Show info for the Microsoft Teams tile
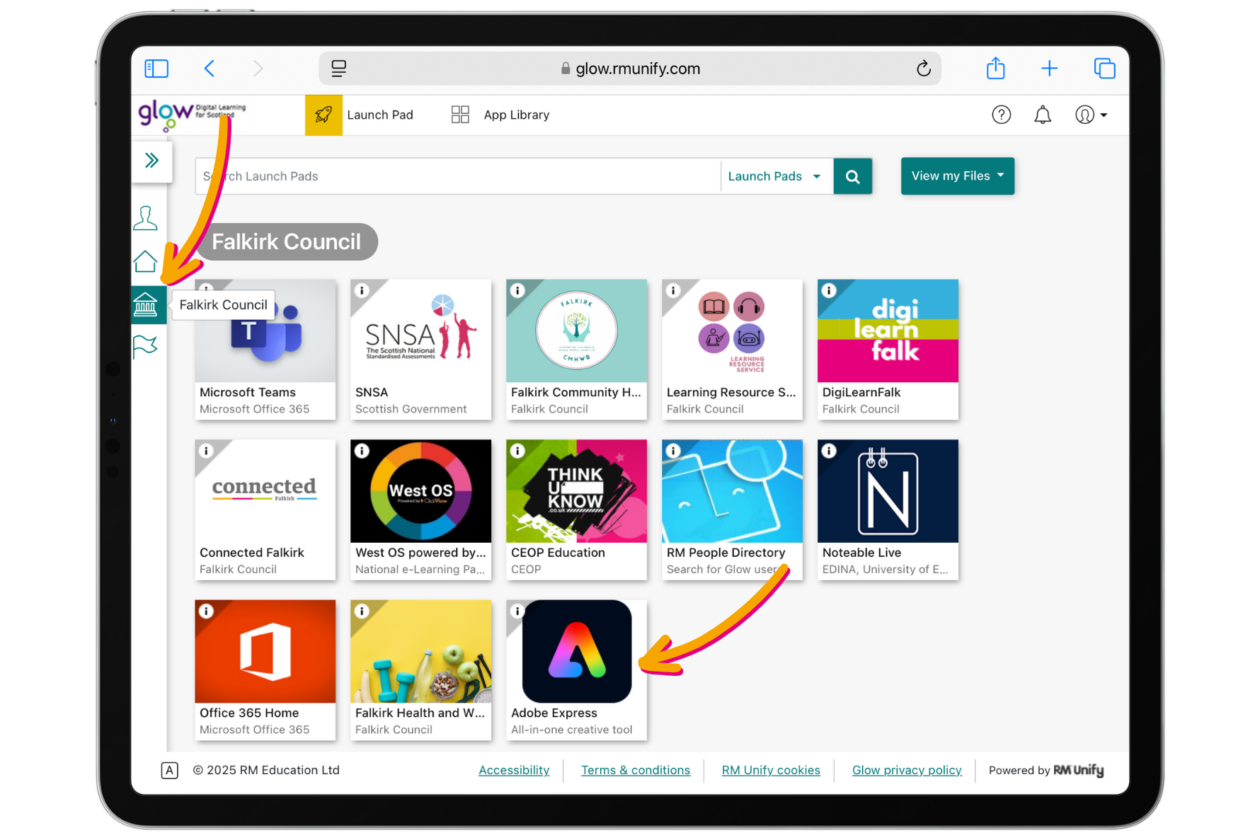 click(x=207, y=291)
